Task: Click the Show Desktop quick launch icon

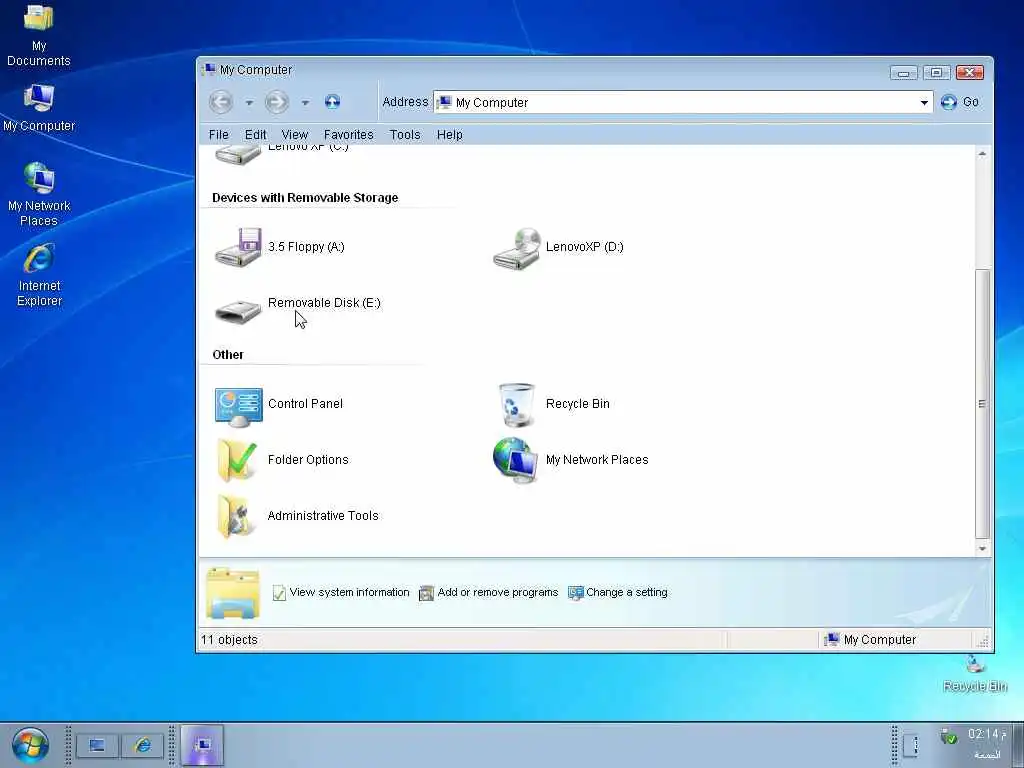Action: tap(97, 745)
